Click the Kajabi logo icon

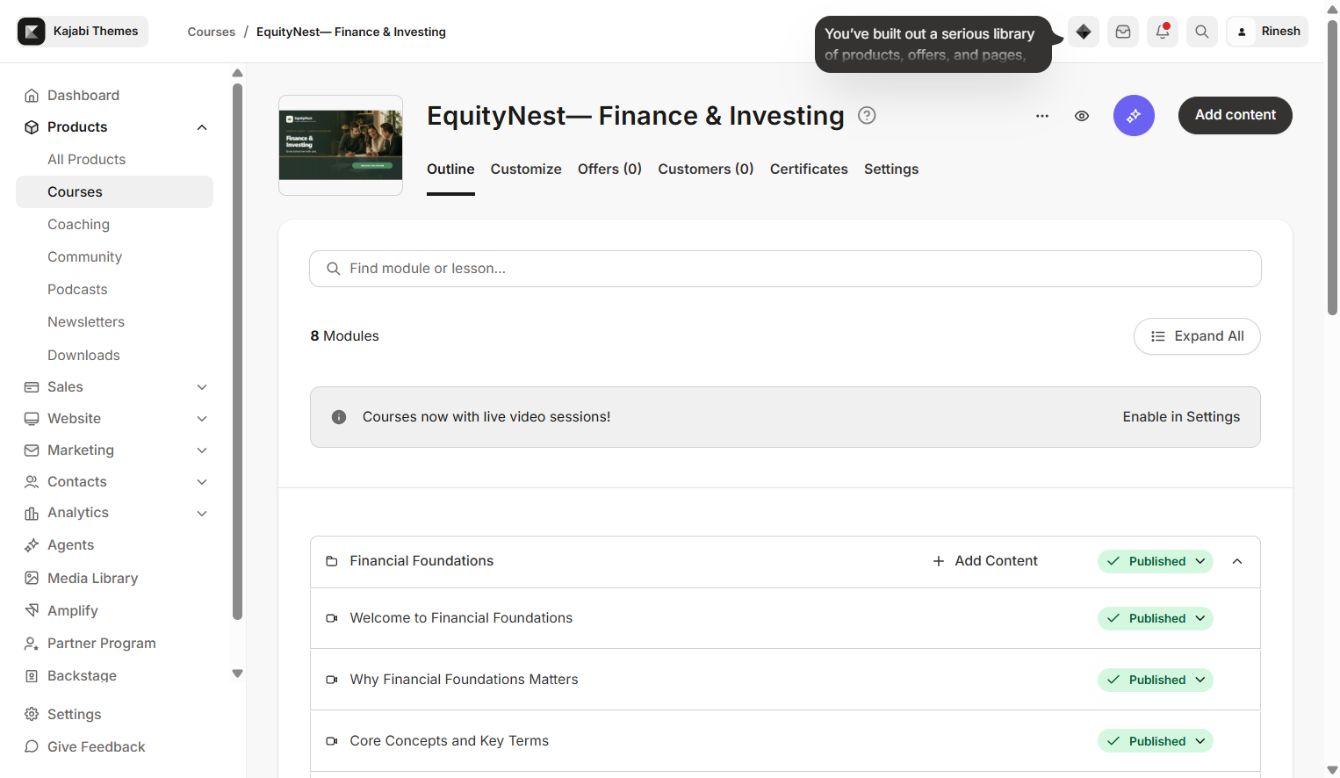pos(32,31)
